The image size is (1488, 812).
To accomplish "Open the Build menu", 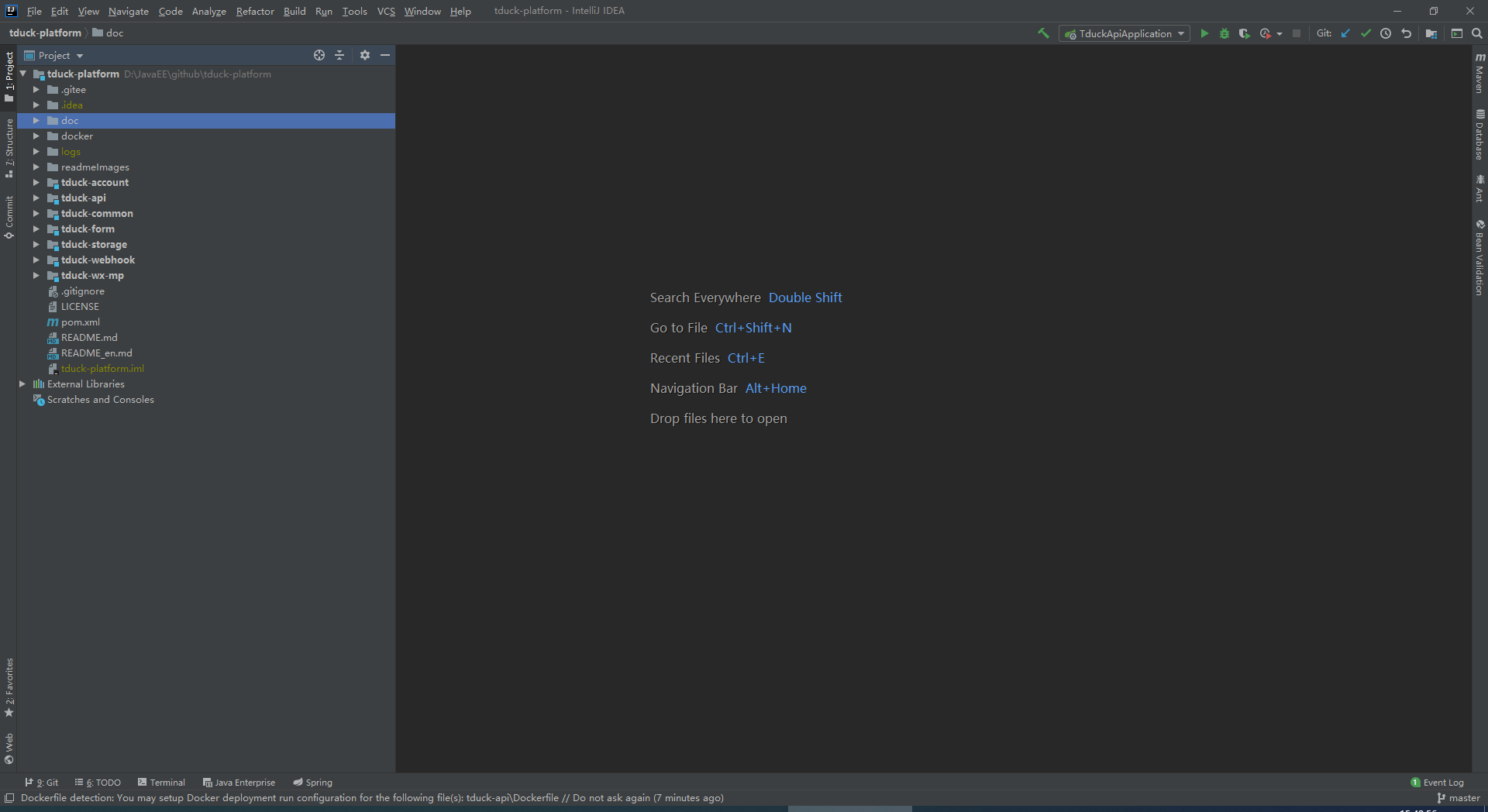I will pos(294,11).
